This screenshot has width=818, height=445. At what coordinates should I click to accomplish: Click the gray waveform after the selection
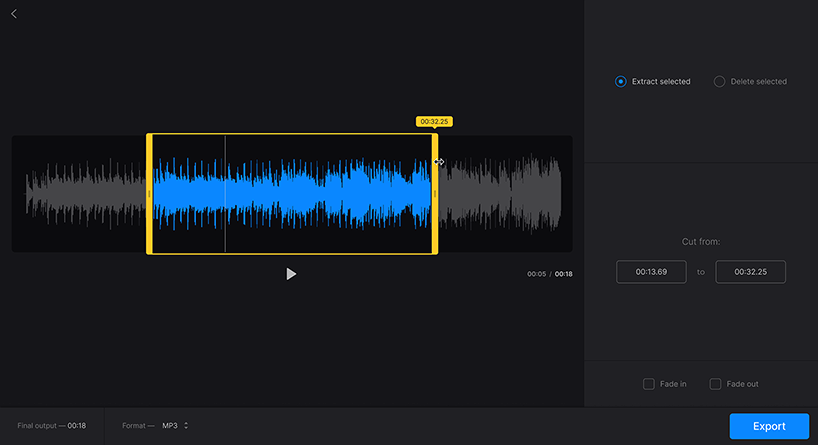(500, 194)
